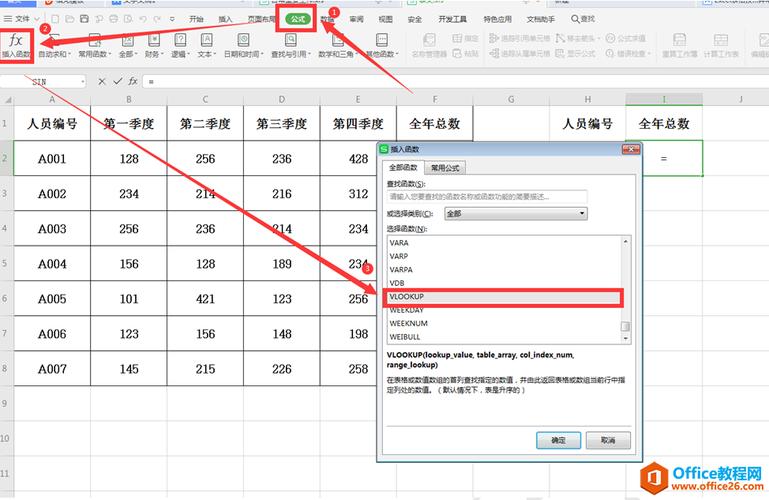Click the OK (确定) button in dialog
The height and width of the screenshot is (500, 769).
click(558, 440)
